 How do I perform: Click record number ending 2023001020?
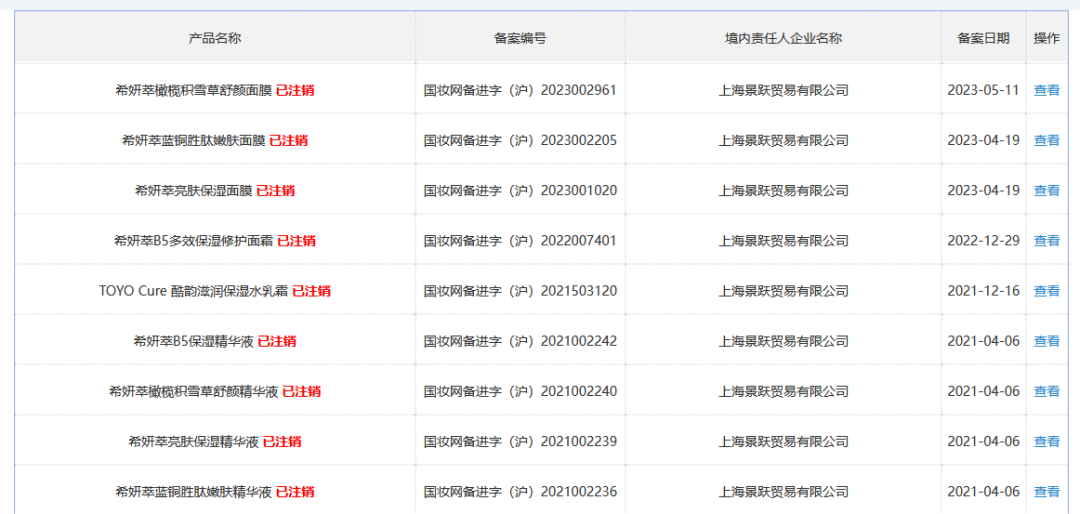tap(520, 191)
